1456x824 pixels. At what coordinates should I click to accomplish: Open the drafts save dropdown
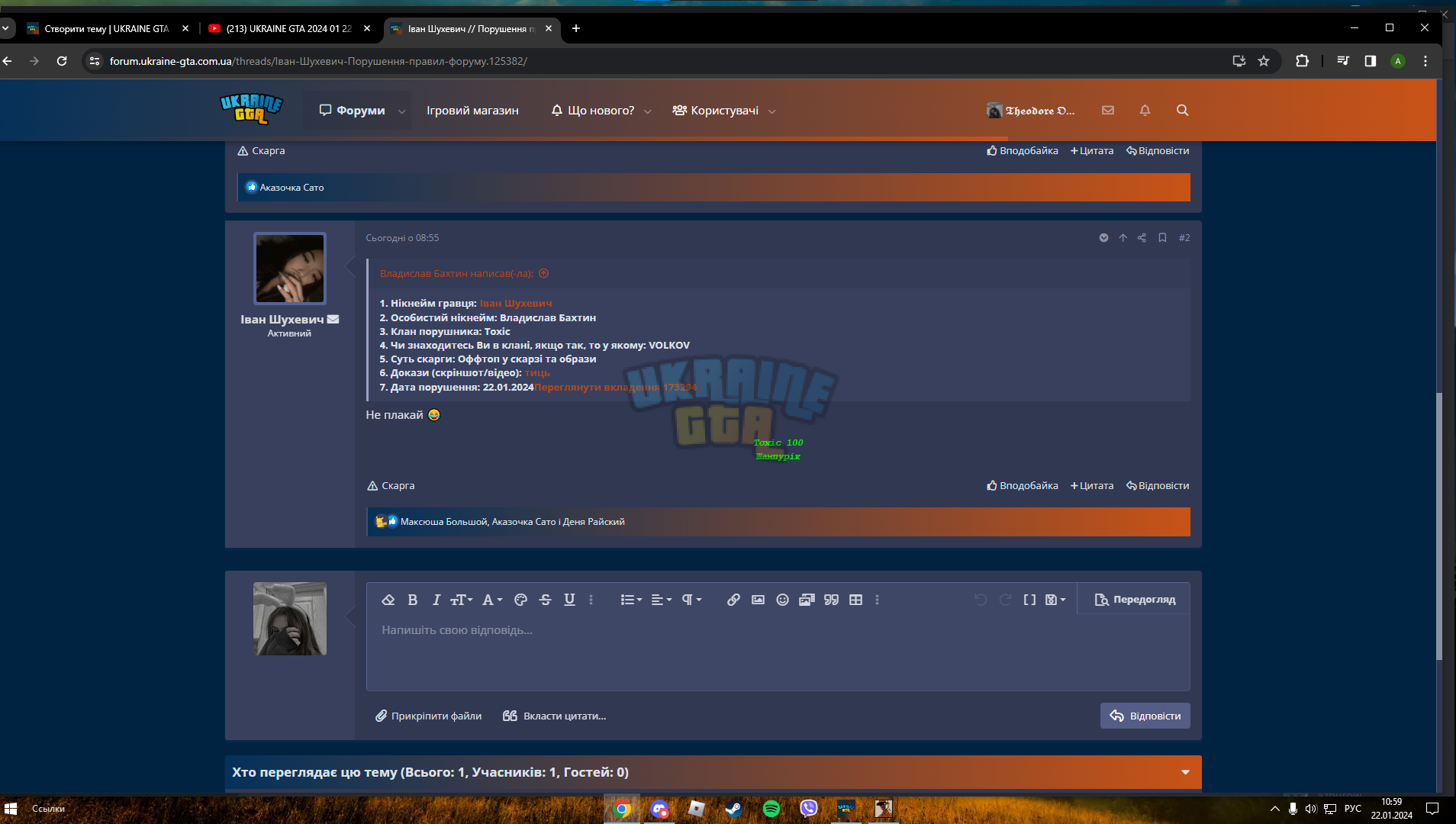[1055, 600]
